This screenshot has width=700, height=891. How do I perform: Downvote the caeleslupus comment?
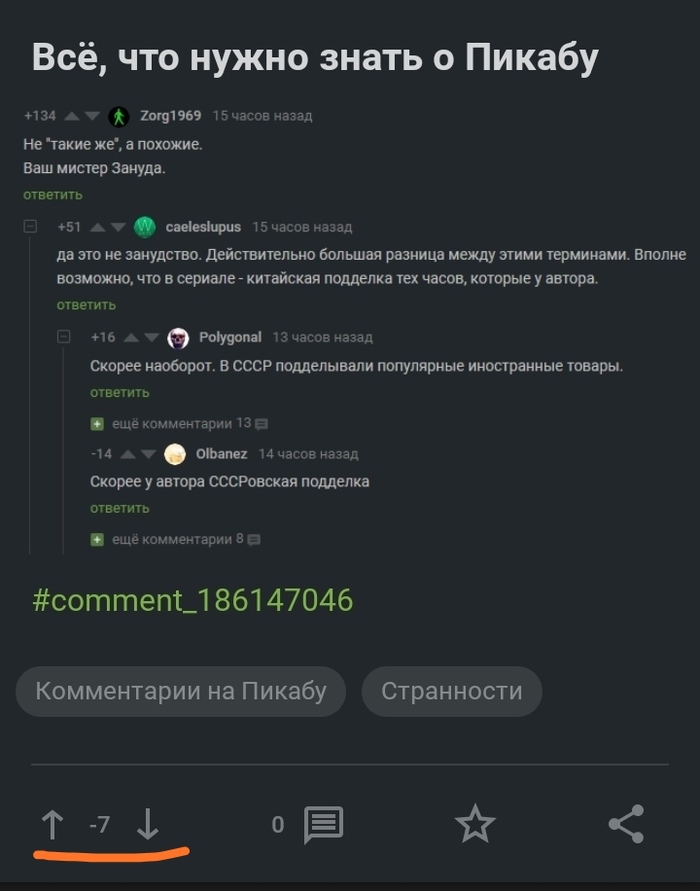120,227
